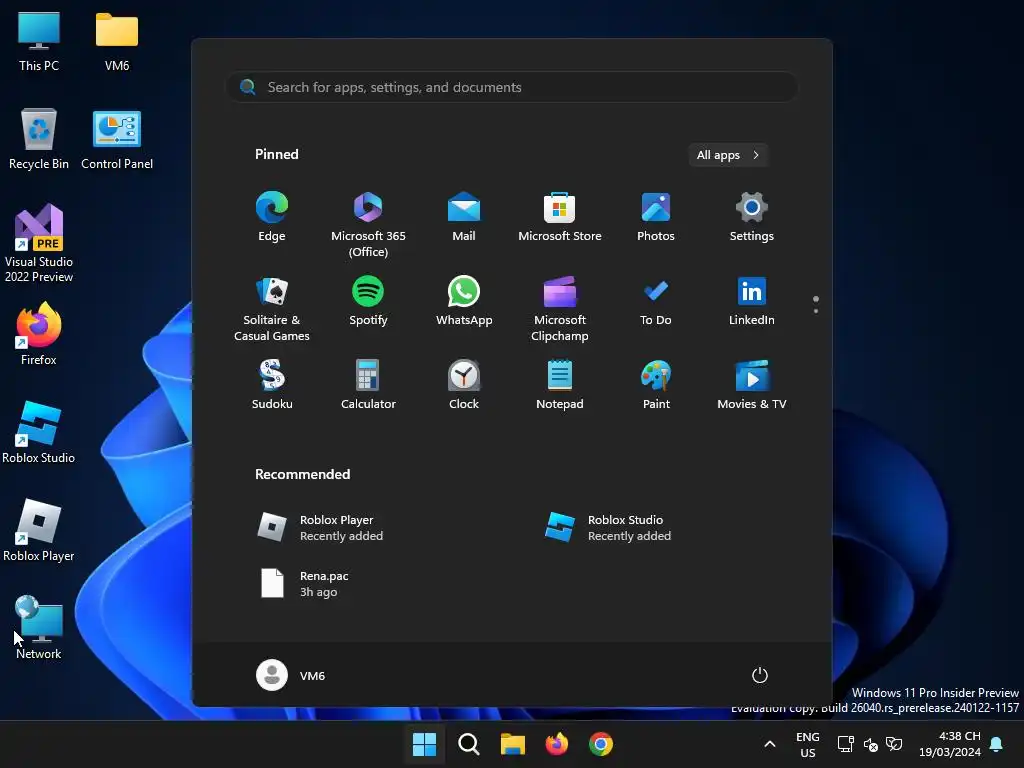Click the Start menu search box
The width and height of the screenshot is (1024, 768).
point(512,87)
